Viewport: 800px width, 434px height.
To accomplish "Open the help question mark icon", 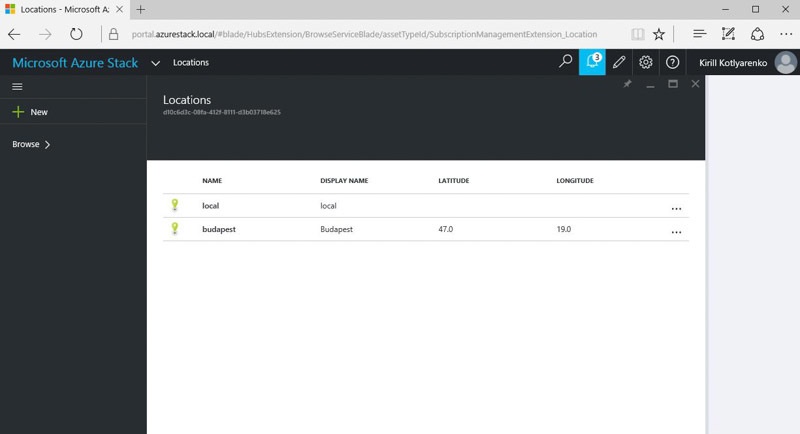I will (672, 62).
